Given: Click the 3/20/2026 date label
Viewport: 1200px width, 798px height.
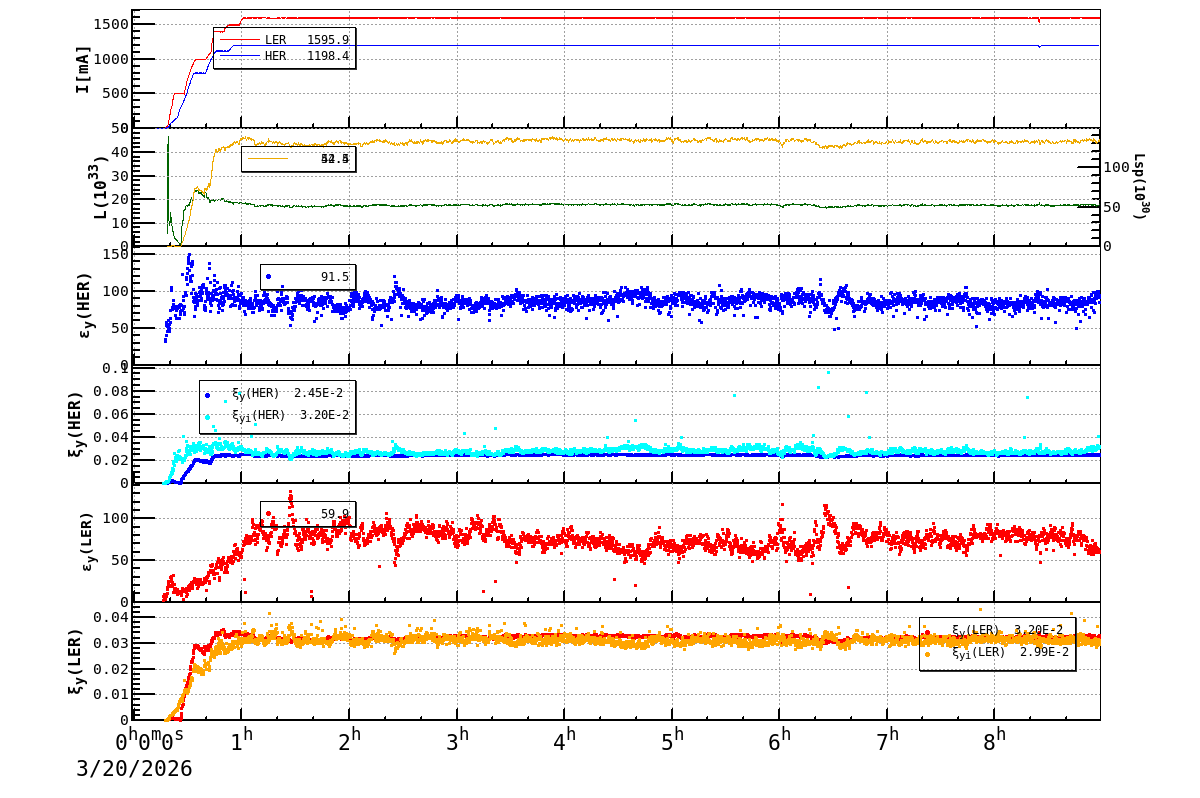Looking at the screenshot, I should click(134, 769).
